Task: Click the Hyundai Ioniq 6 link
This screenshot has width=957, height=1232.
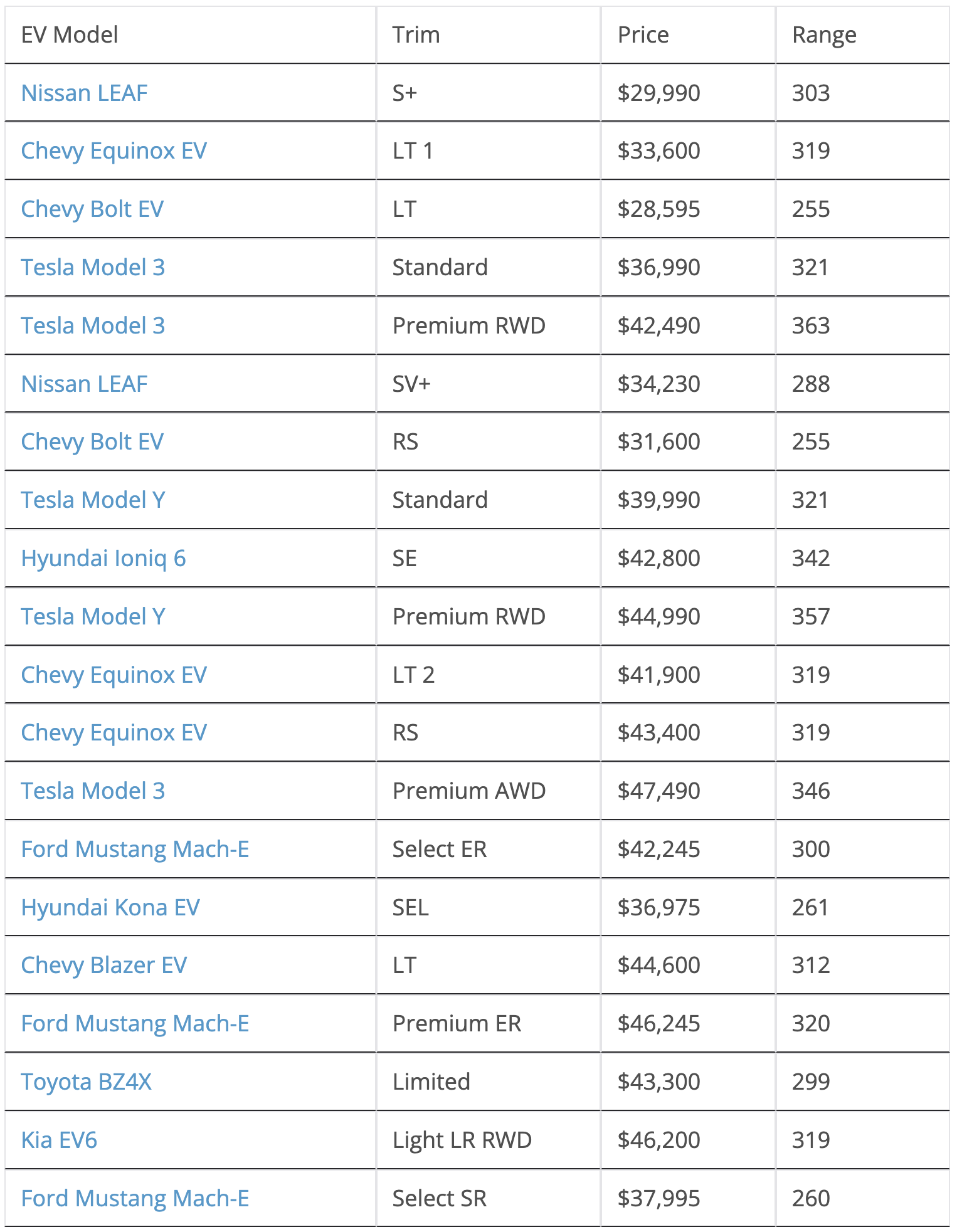Action: point(103,559)
